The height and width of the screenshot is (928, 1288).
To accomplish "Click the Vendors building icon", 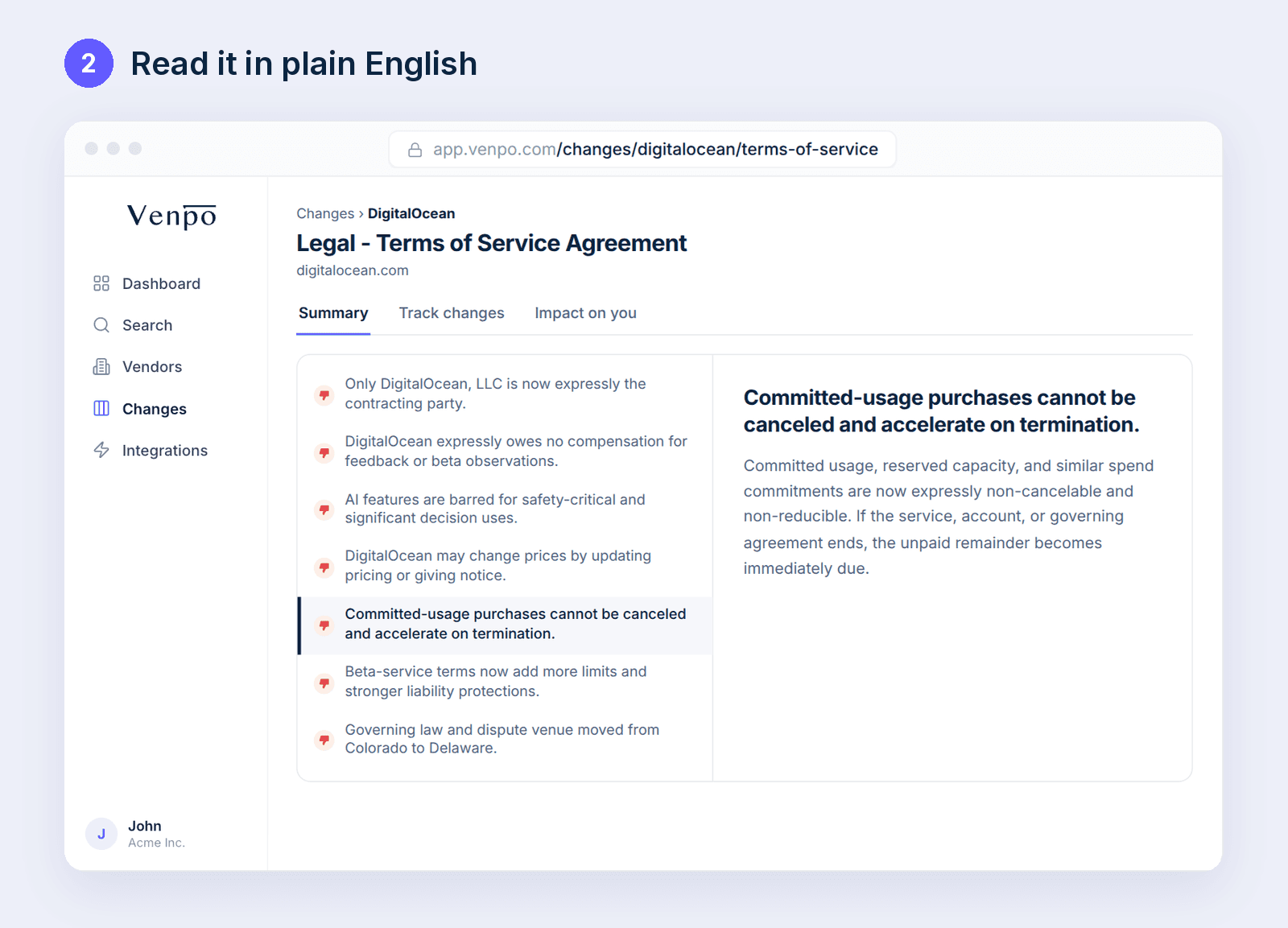I will [101, 367].
